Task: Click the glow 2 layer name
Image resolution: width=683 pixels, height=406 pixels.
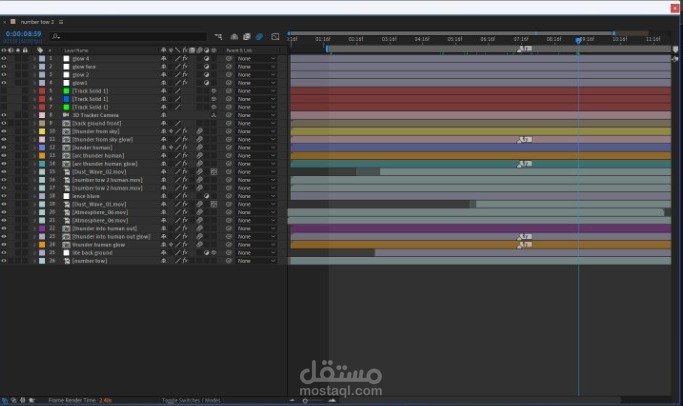Action: [x=81, y=75]
